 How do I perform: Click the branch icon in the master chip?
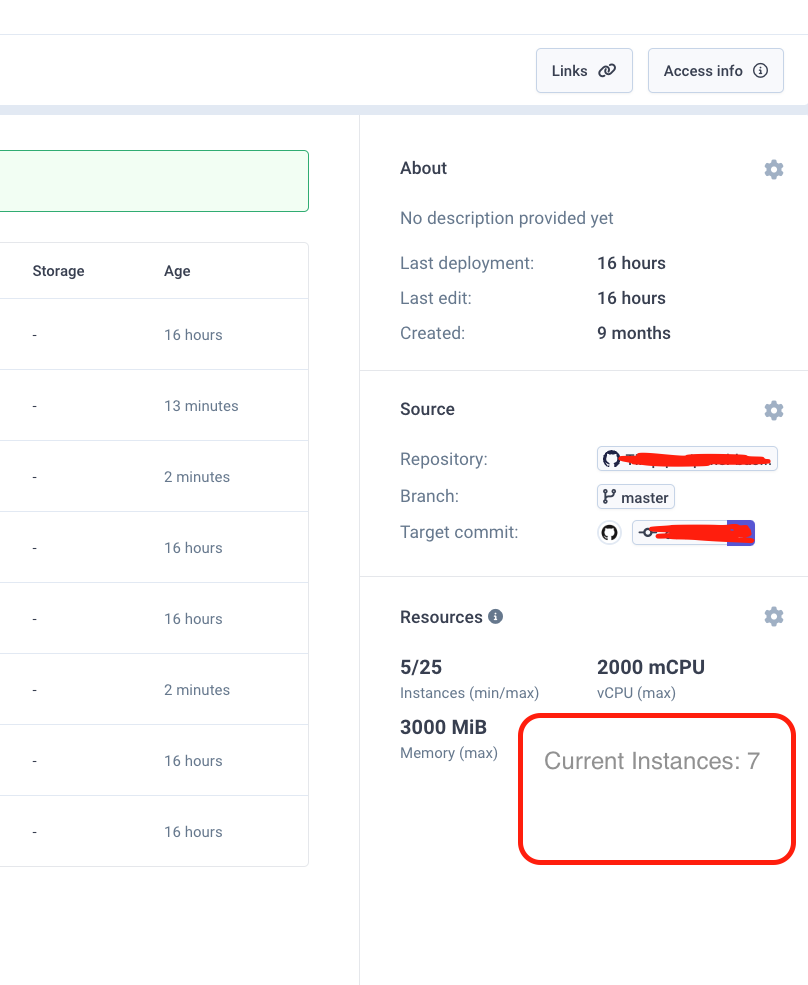609,497
